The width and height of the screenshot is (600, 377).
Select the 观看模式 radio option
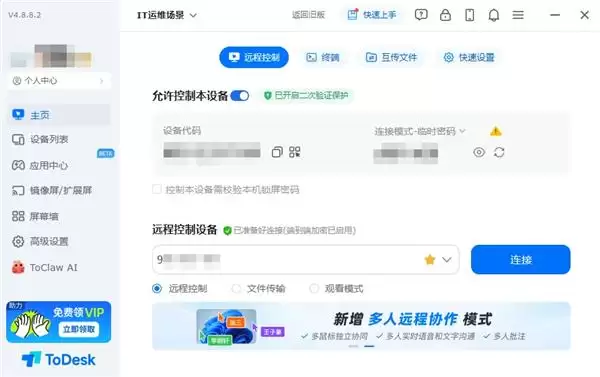pyautogui.click(x=314, y=289)
